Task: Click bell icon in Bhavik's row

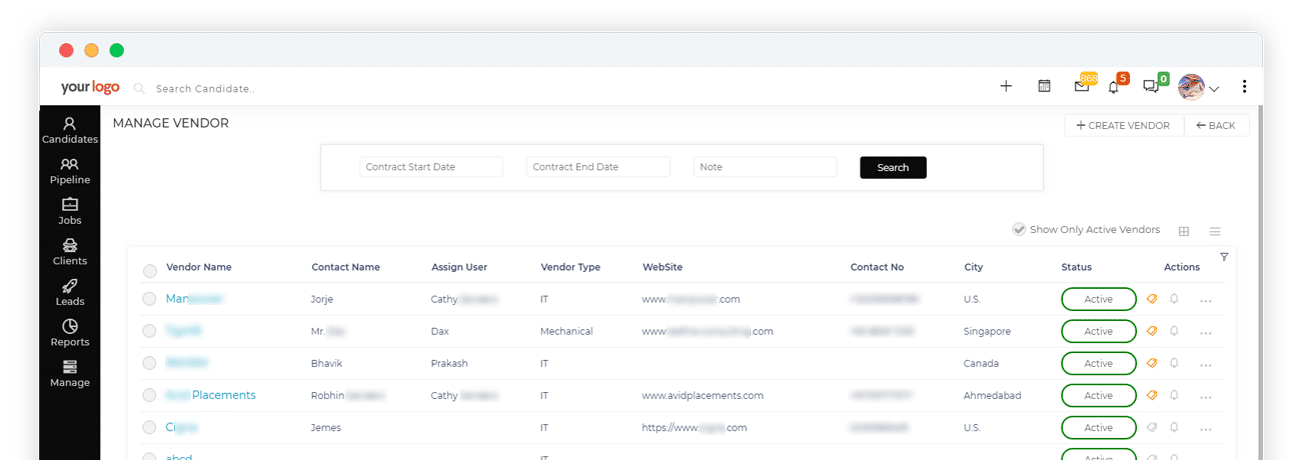Action: [1175, 363]
